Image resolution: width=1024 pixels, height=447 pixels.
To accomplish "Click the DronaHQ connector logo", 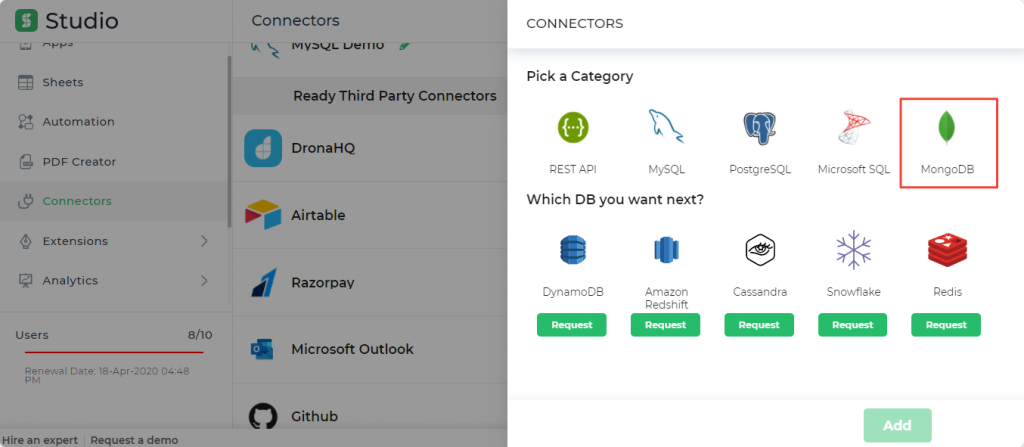I will point(263,148).
